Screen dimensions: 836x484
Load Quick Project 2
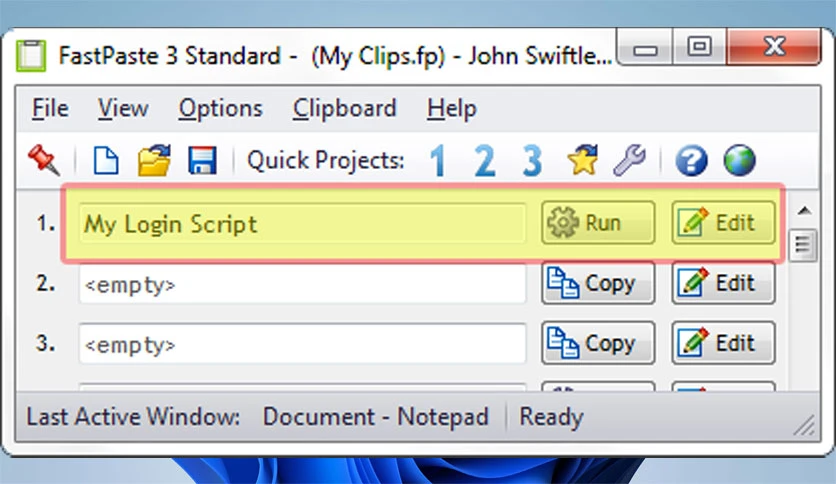click(x=485, y=160)
